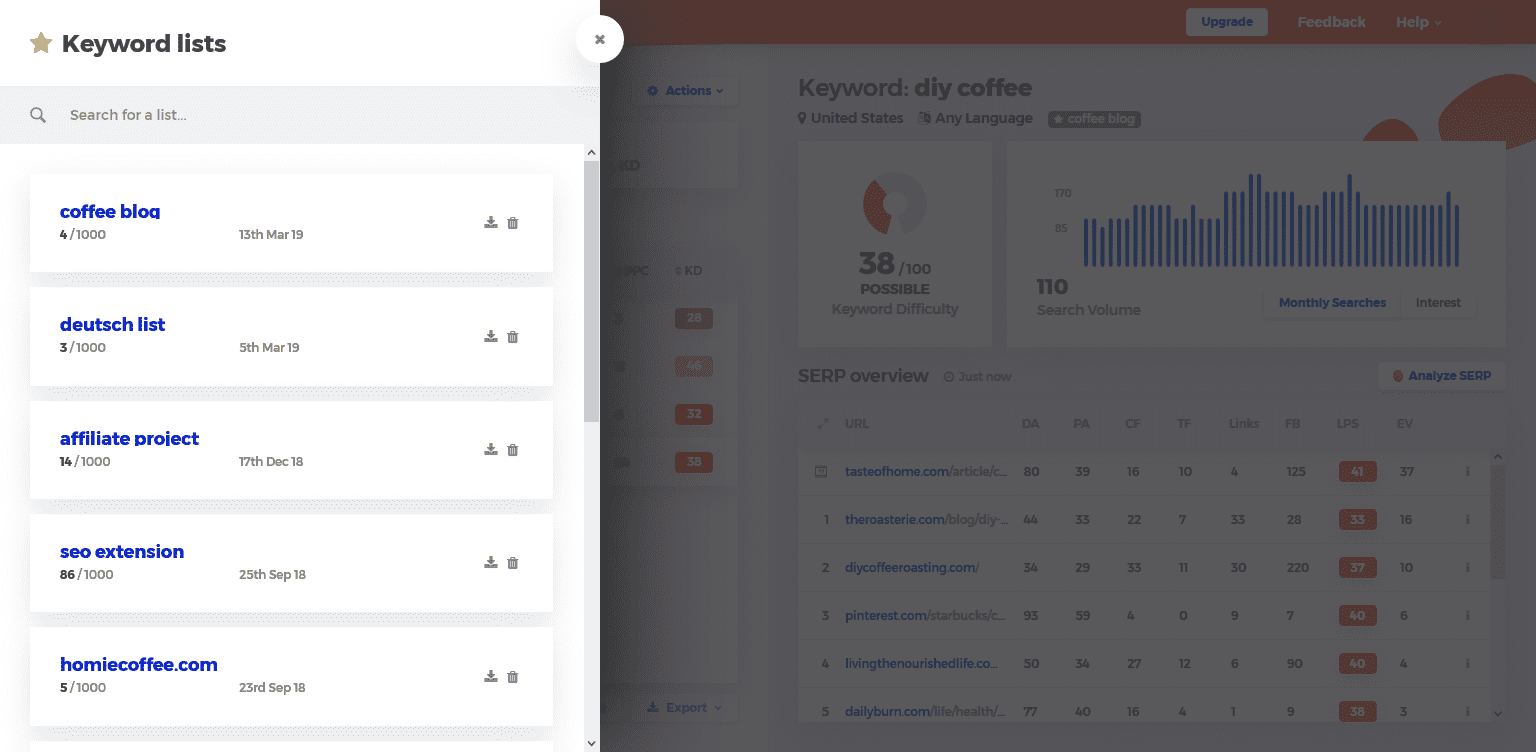This screenshot has width=1536, height=752.
Task: Open more options for pinterest.com row
Action: coord(1467,615)
